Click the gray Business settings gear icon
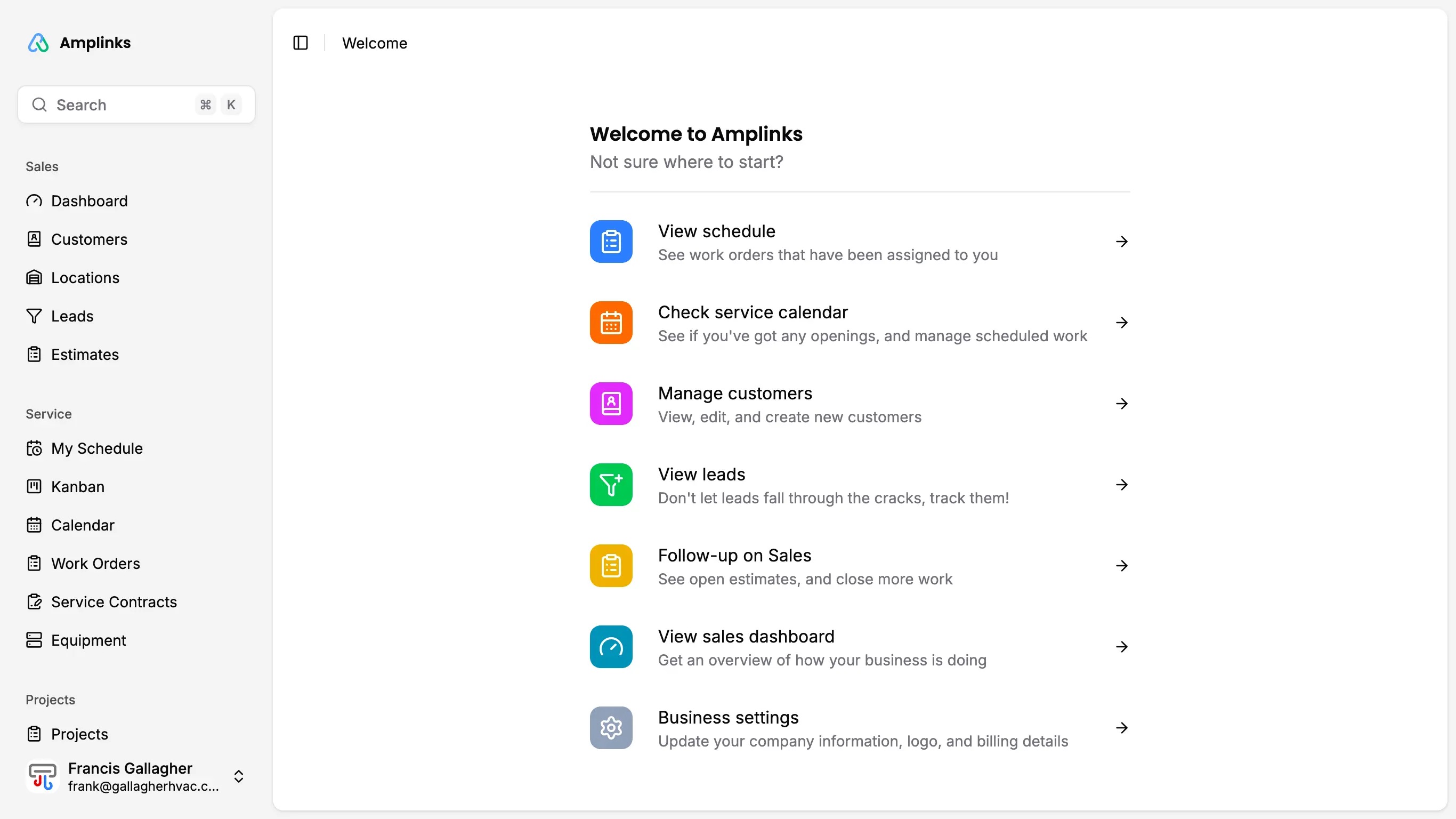The width and height of the screenshot is (1456, 819). (x=610, y=728)
